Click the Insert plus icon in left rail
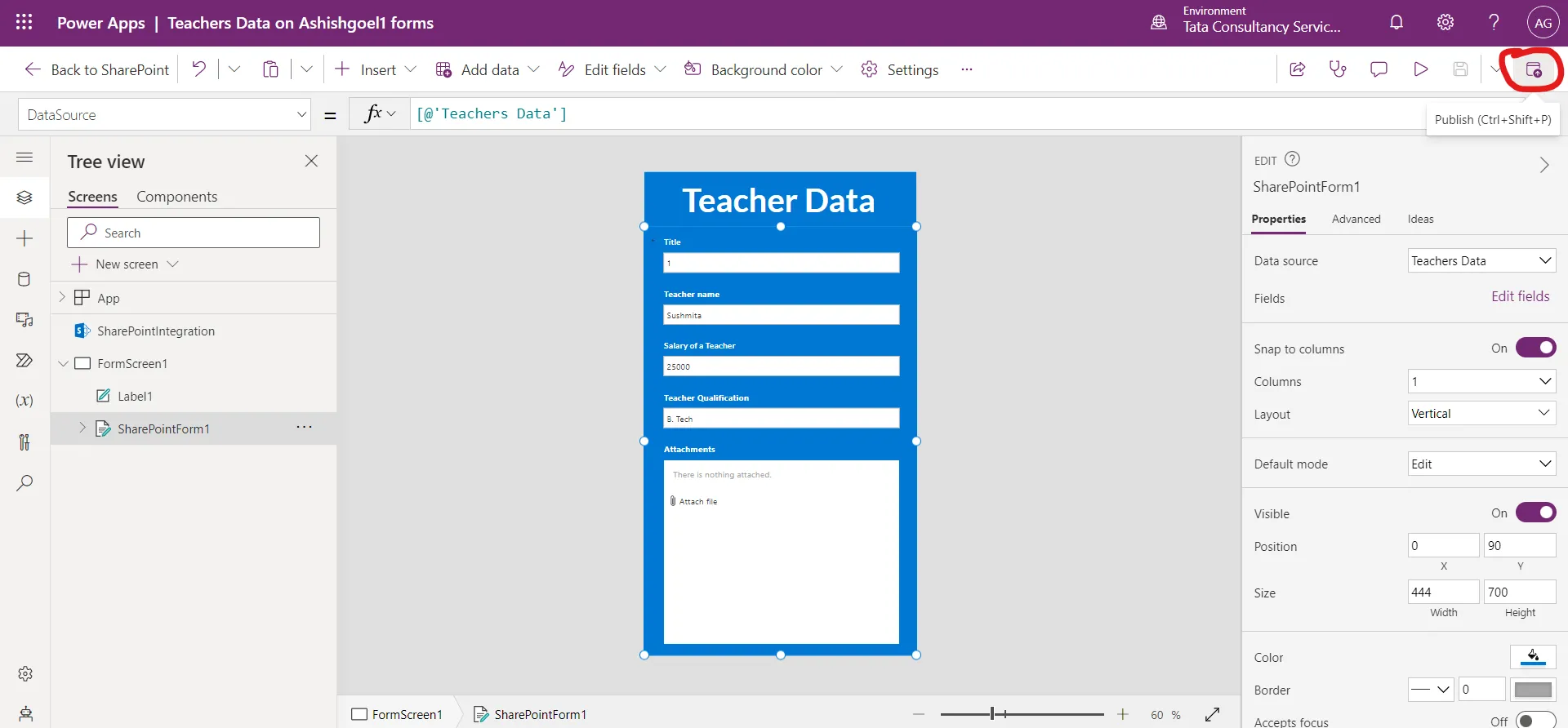1568x728 pixels. click(24, 238)
